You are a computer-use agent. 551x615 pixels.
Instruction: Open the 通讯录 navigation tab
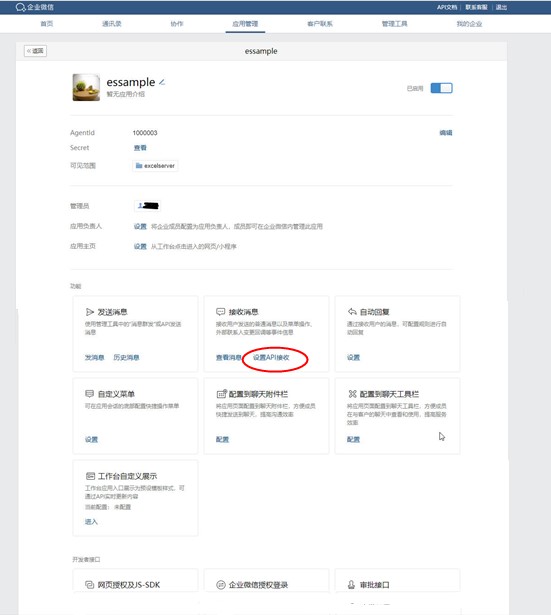coord(112,24)
